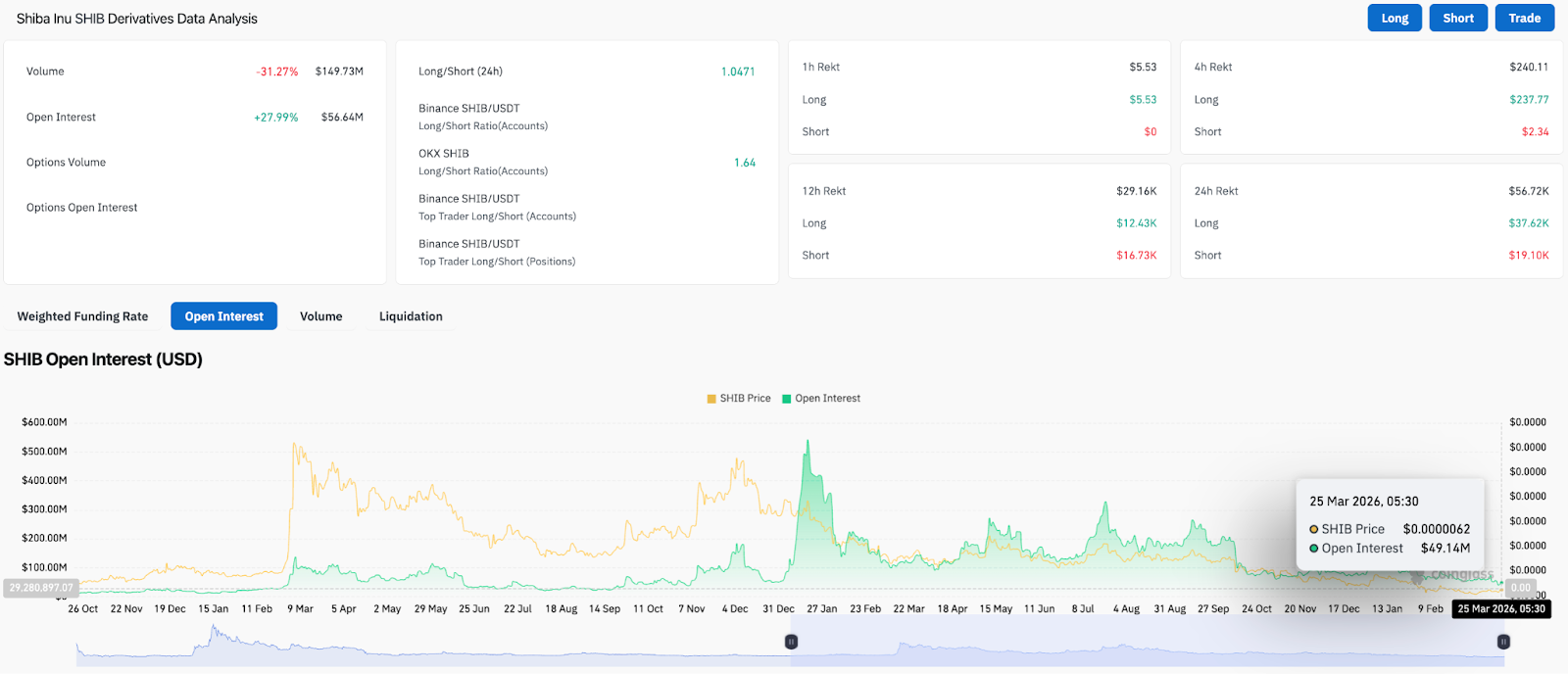Click the Long button

1394,19
